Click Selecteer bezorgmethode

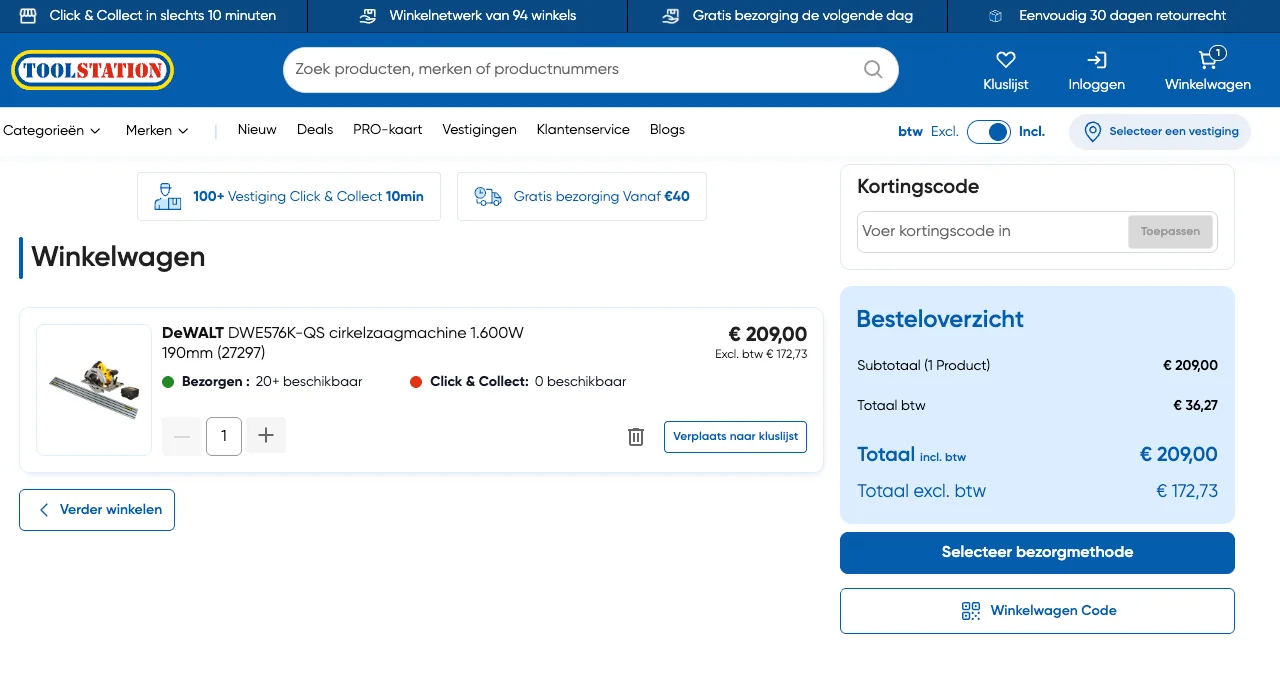pos(1037,551)
